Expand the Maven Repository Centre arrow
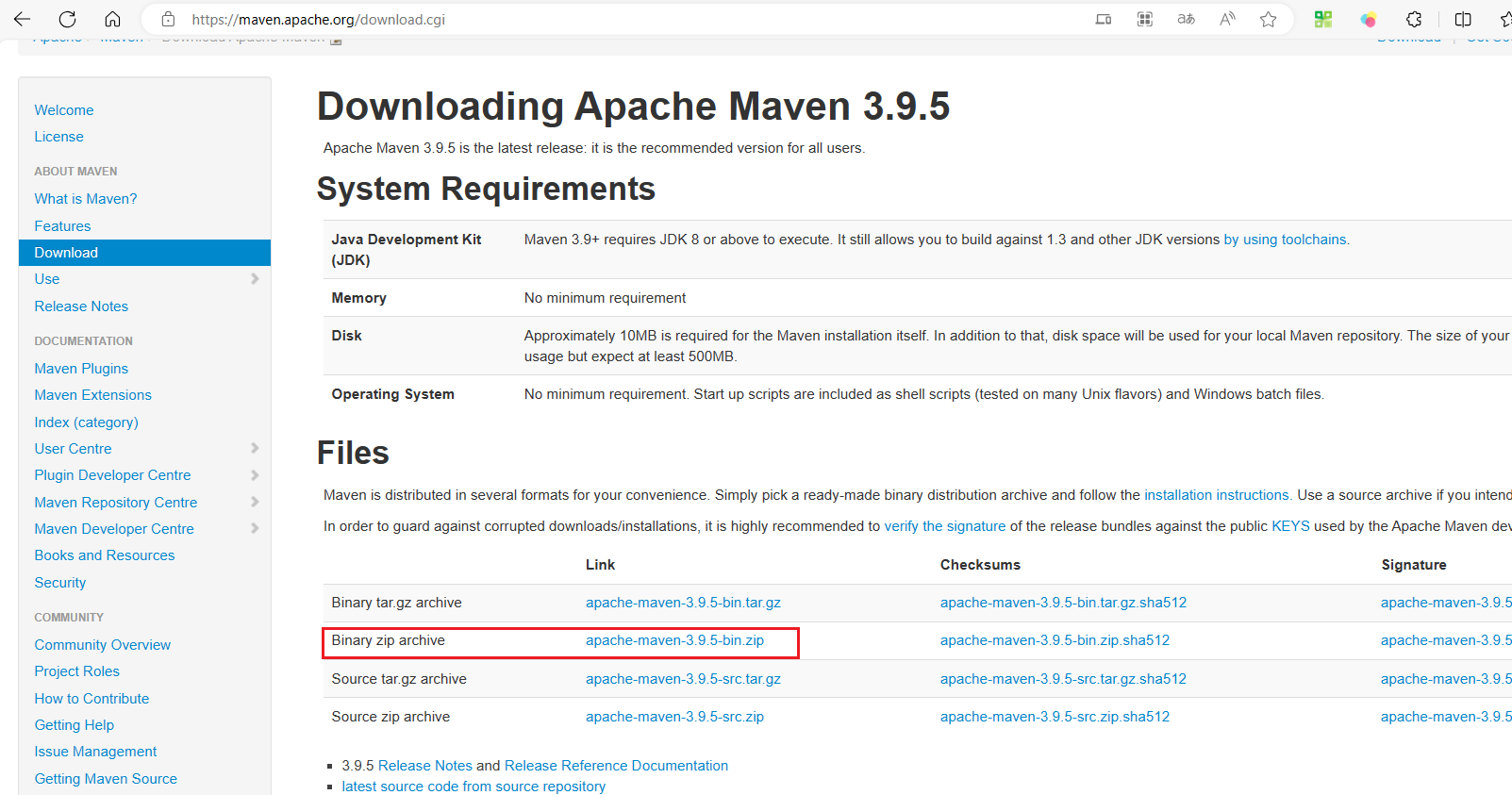Viewport: 1512px width, 795px height. 255,502
